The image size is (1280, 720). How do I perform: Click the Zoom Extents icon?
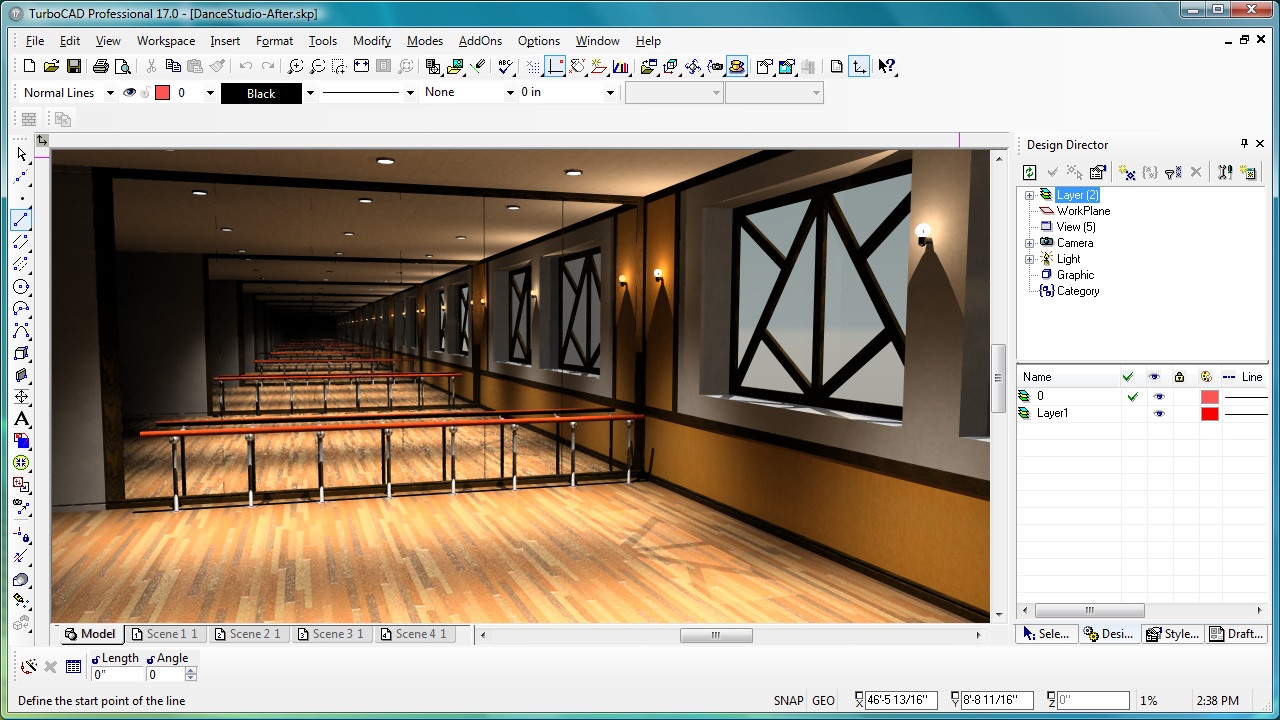pyautogui.click(x=361, y=67)
